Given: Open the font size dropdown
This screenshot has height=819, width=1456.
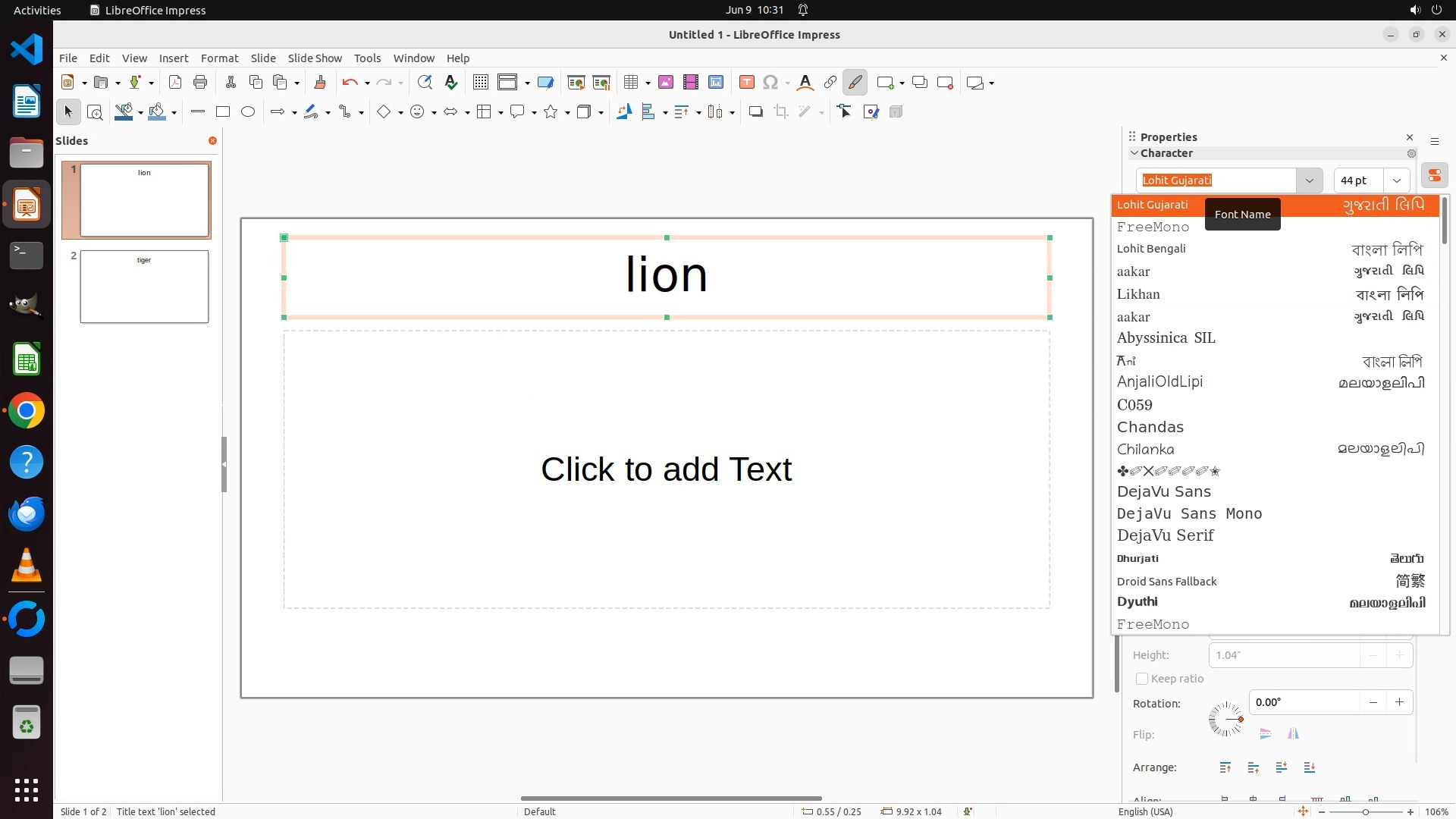Looking at the screenshot, I should coord(1397,180).
